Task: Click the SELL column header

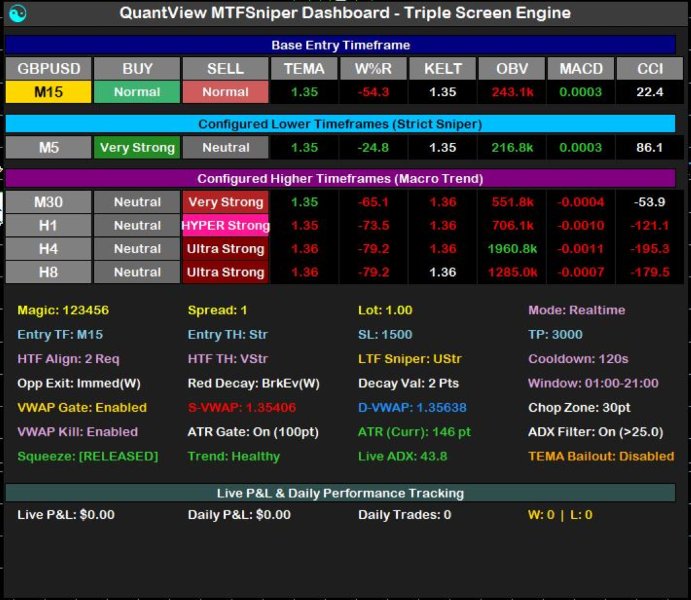Action: pos(225,69)
